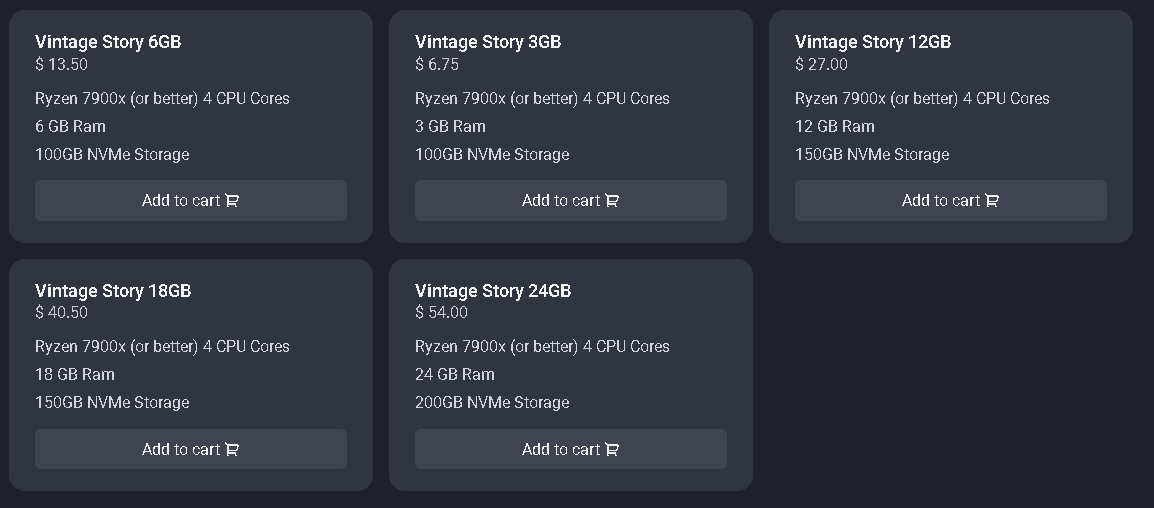Open the Vintage Story 24GB plan title
This screenshot has height=508, width=1154.
click(493, 291)
